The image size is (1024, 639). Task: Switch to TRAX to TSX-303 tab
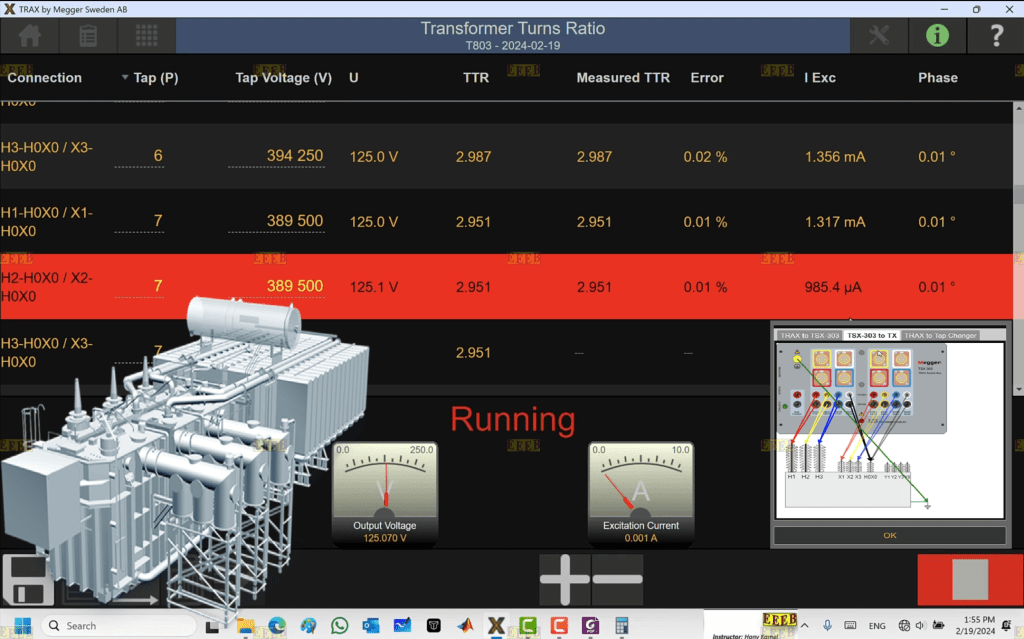[809, 335]
